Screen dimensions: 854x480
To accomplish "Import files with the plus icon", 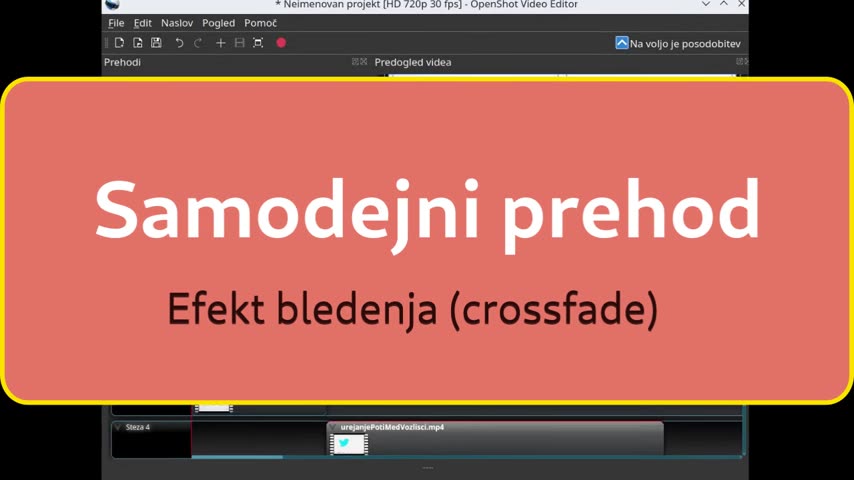I will tap(221, 43).
